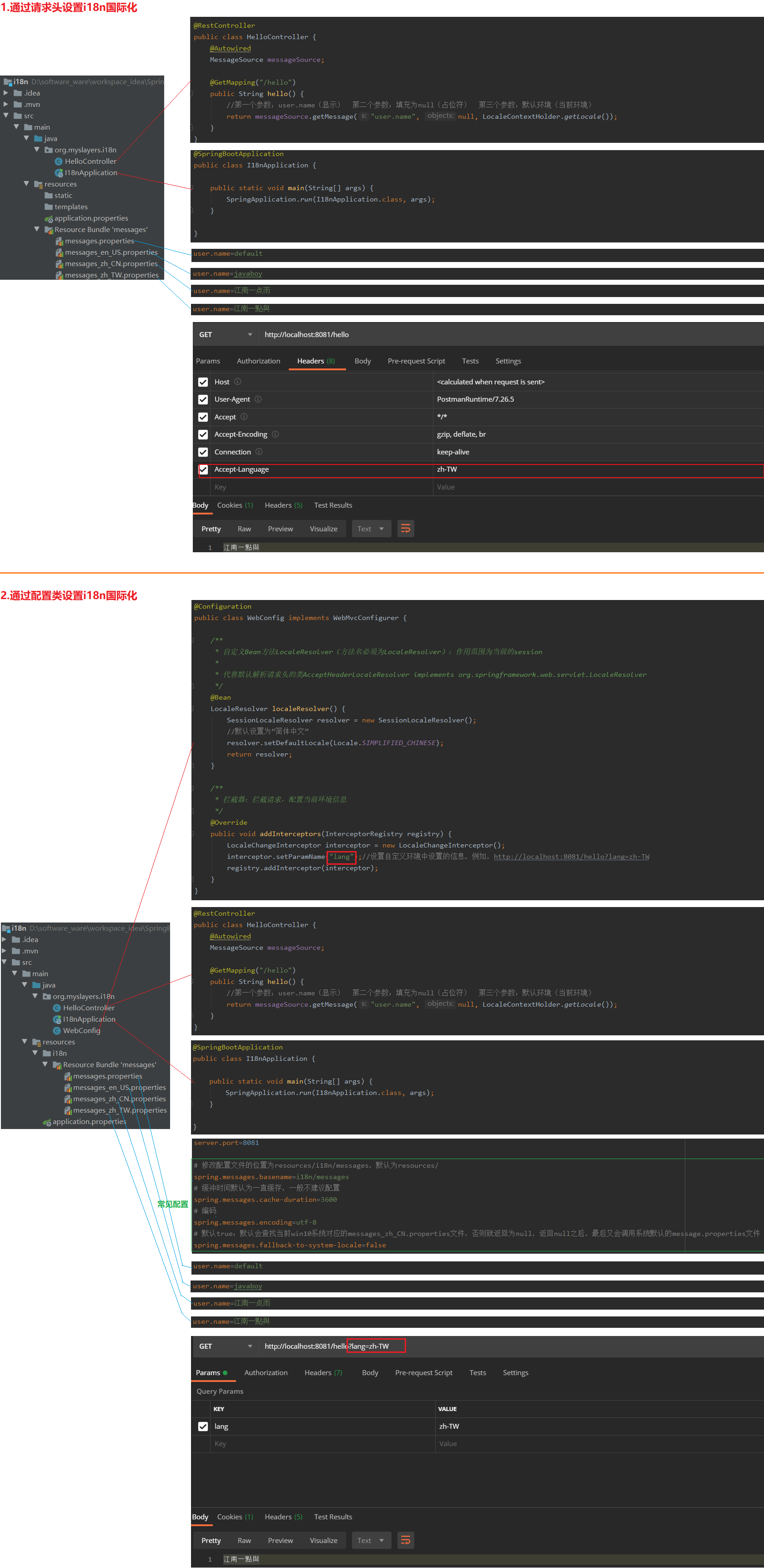Switch to the Headers (8) tab
The image size is (764, 1568).
[315, 361]
